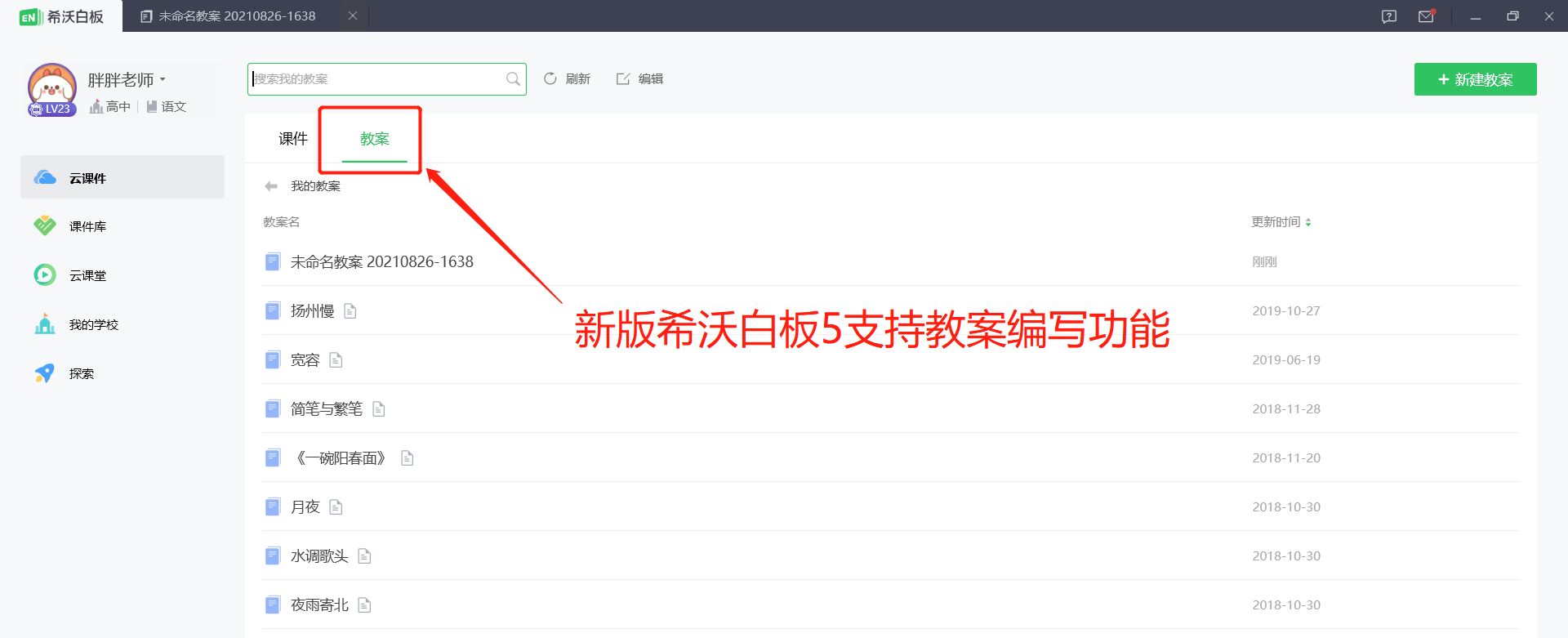Open the 夜雨寄北 lesson plan

coord(319,605)
